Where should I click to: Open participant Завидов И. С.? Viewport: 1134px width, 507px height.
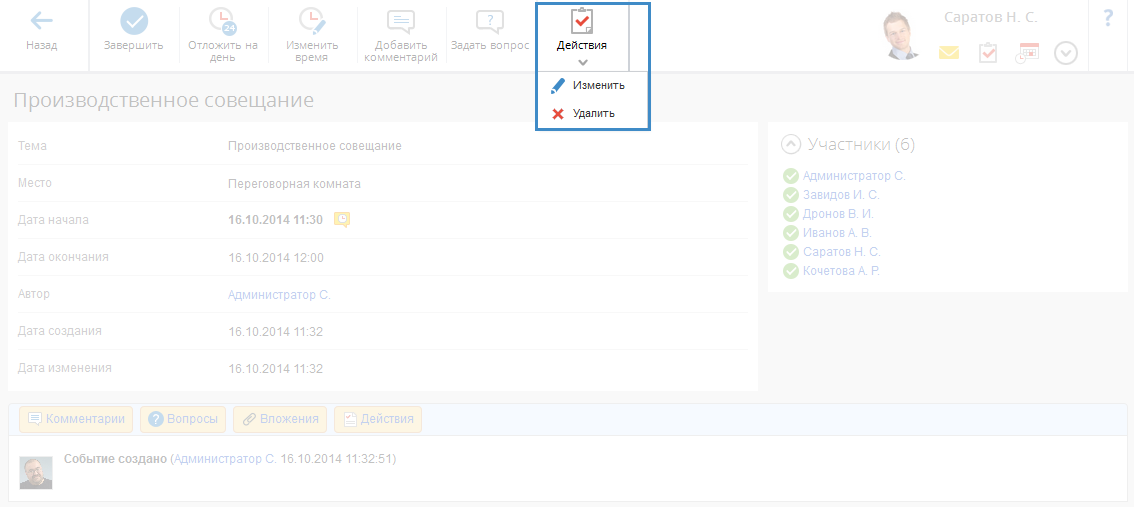(x=841, y=195)
